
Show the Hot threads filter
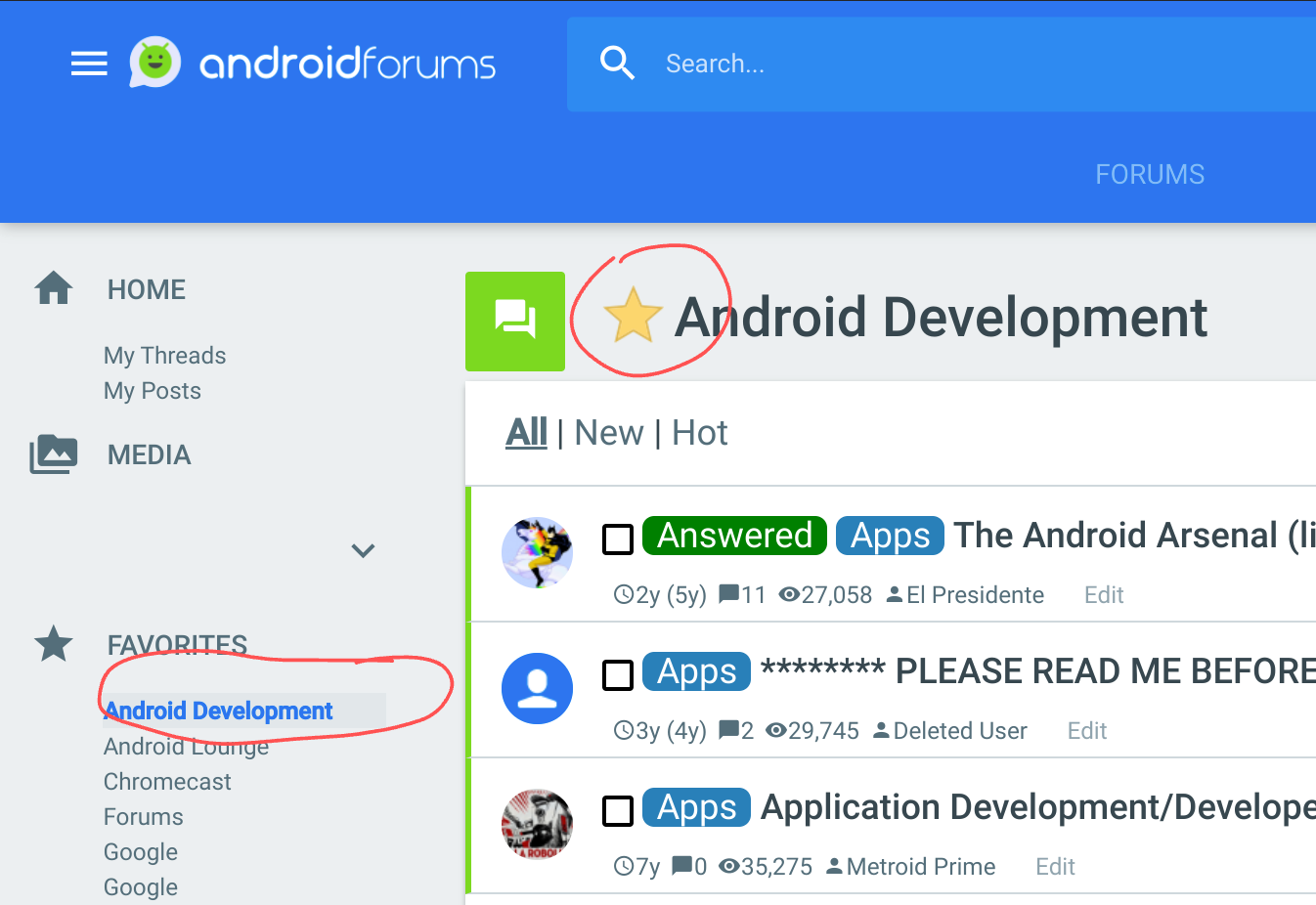point(699,433)
